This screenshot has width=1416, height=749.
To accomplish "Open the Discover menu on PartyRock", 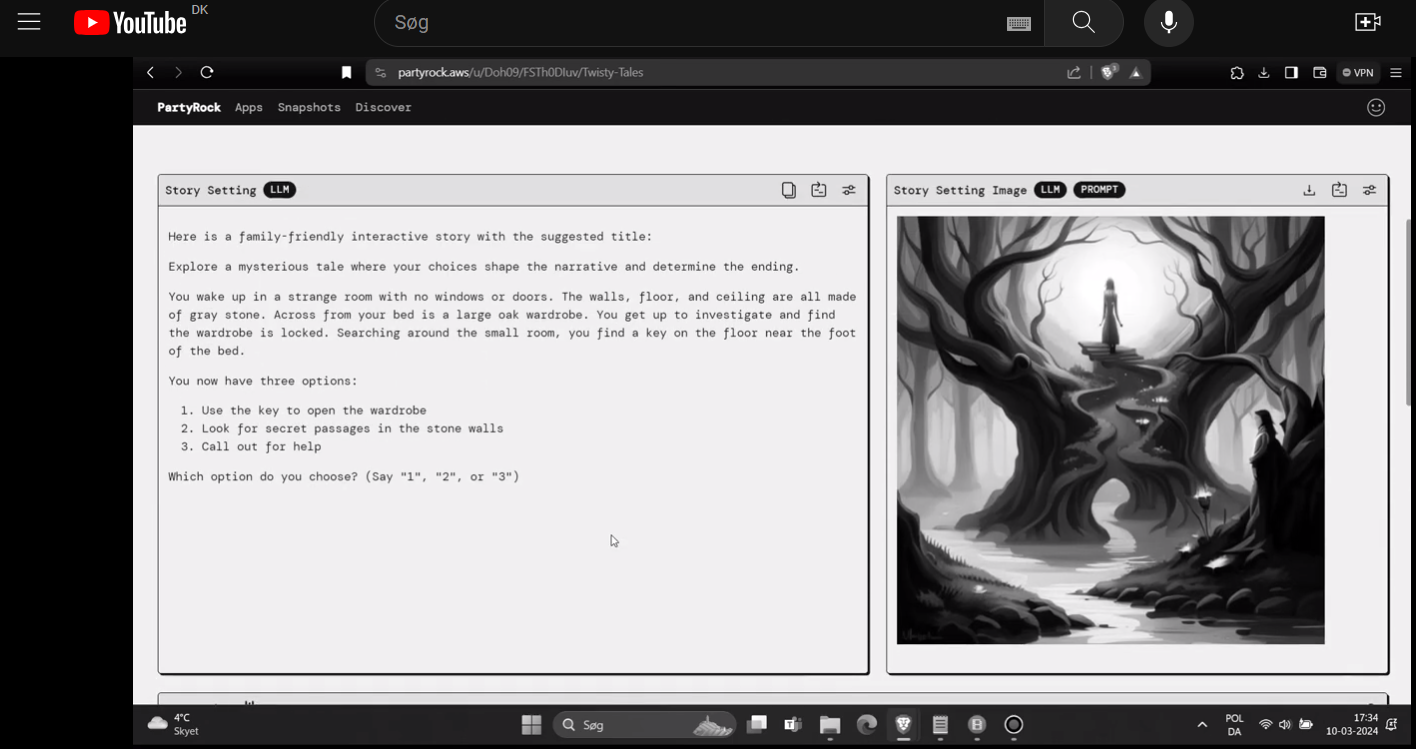I will click(x=383, y=107).
